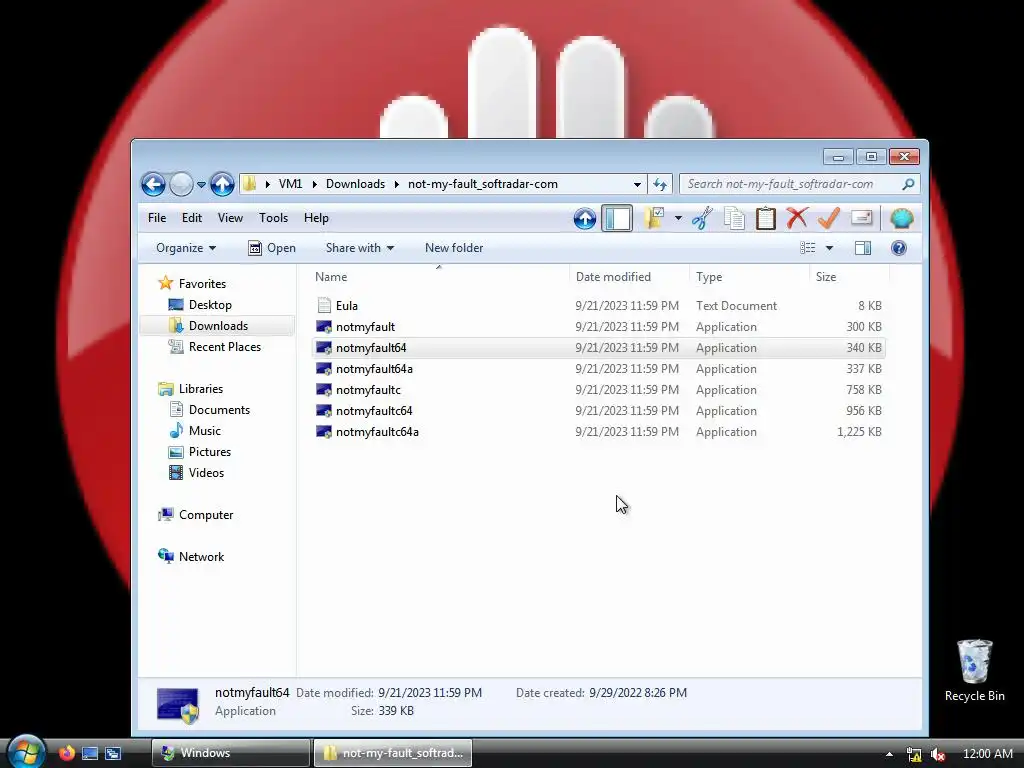Open the Help menu
This screenshot has height=768, width=1024.
(316, 218)
